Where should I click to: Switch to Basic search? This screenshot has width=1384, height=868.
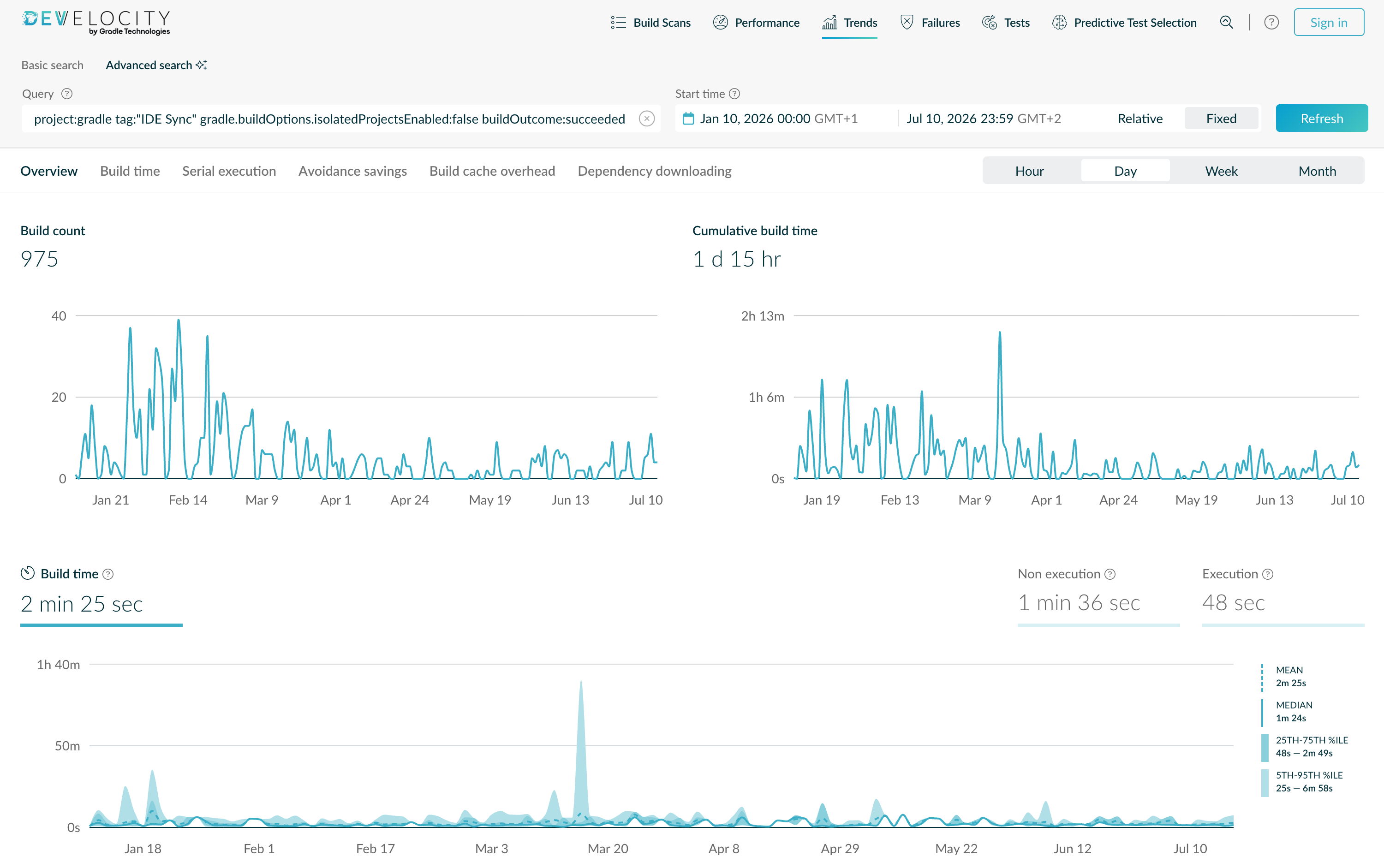click(x=52, y=65)
